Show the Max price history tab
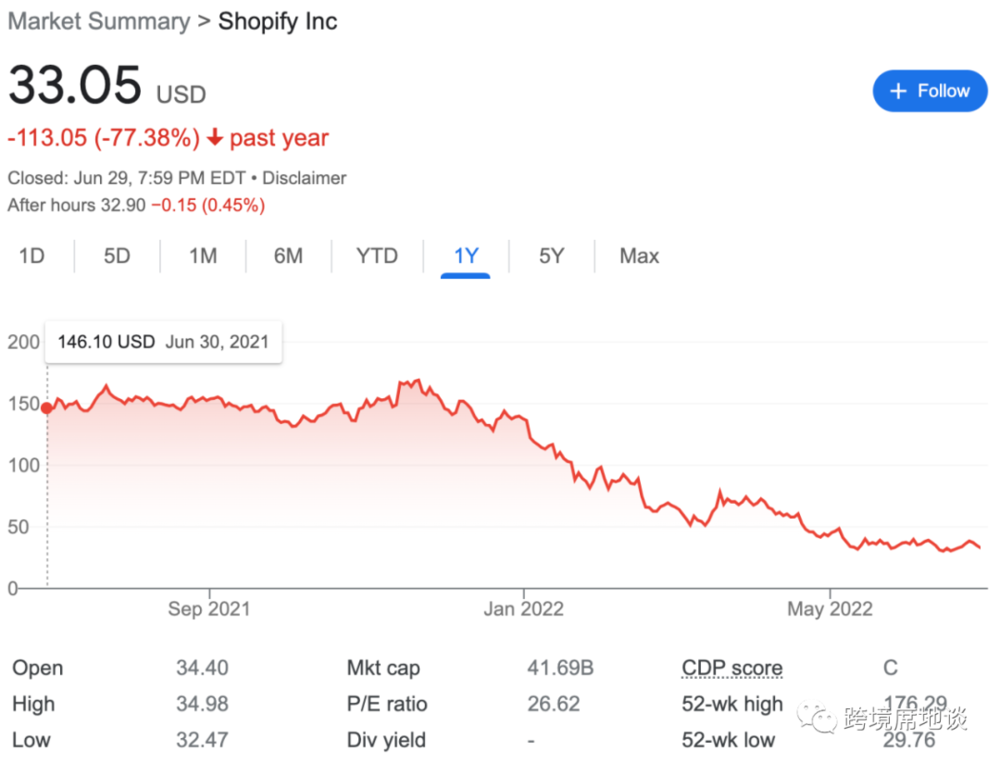The width and height of the screenshot is (1000, 763). coord(639,256)
